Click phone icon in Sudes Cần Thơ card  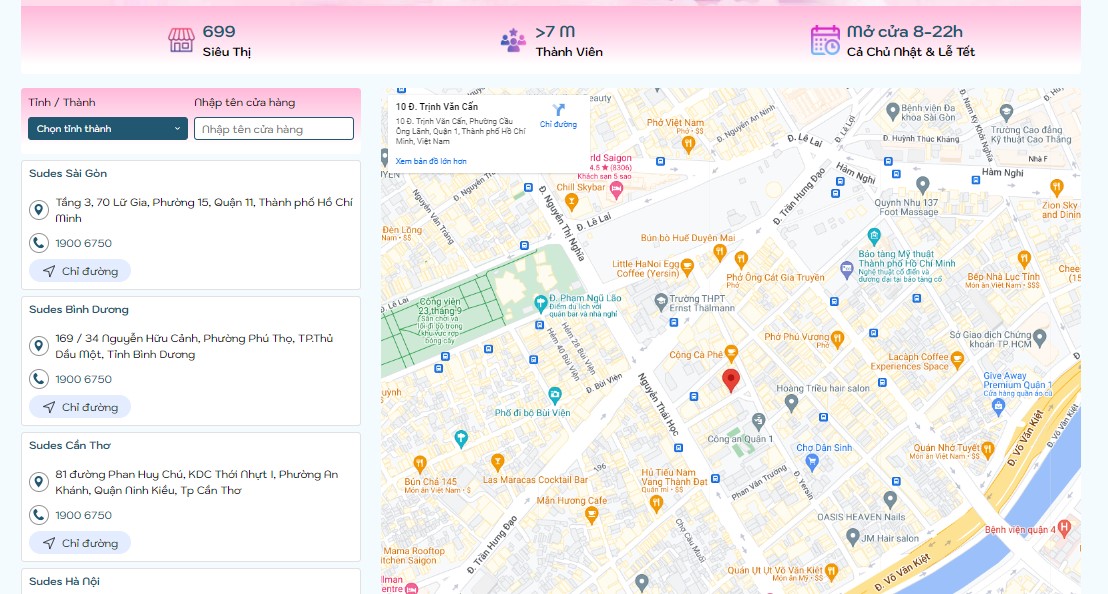(38, 515)
